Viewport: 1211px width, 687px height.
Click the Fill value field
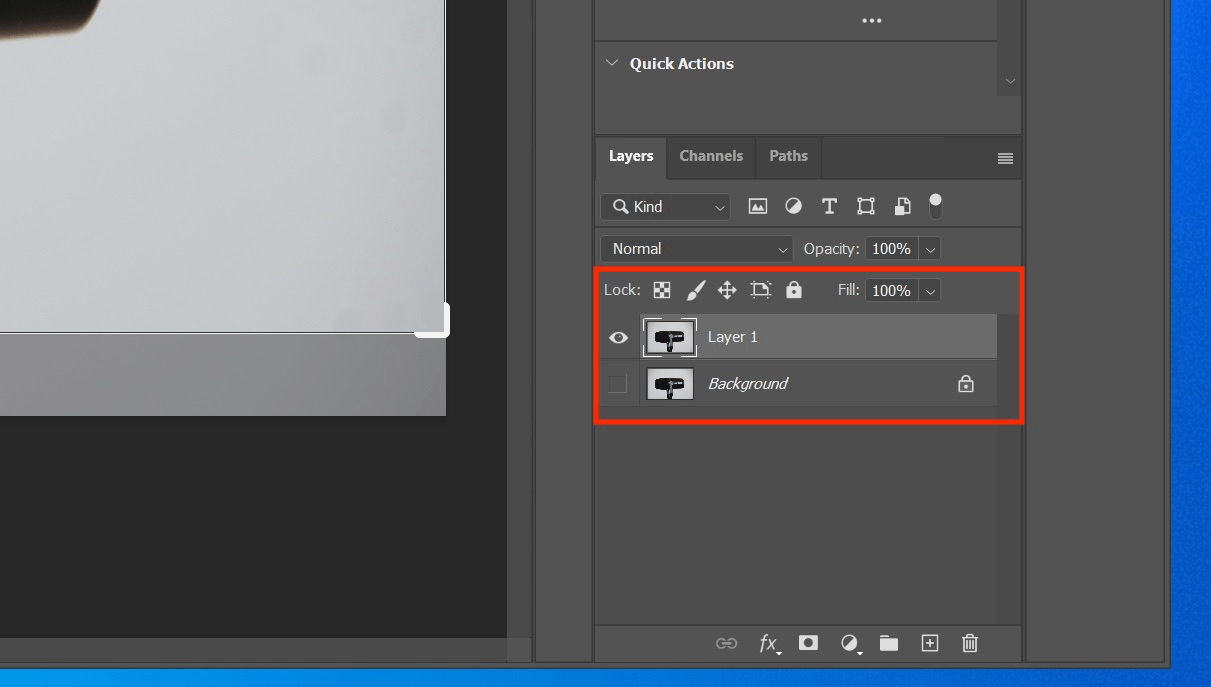[x=891, y=291]
